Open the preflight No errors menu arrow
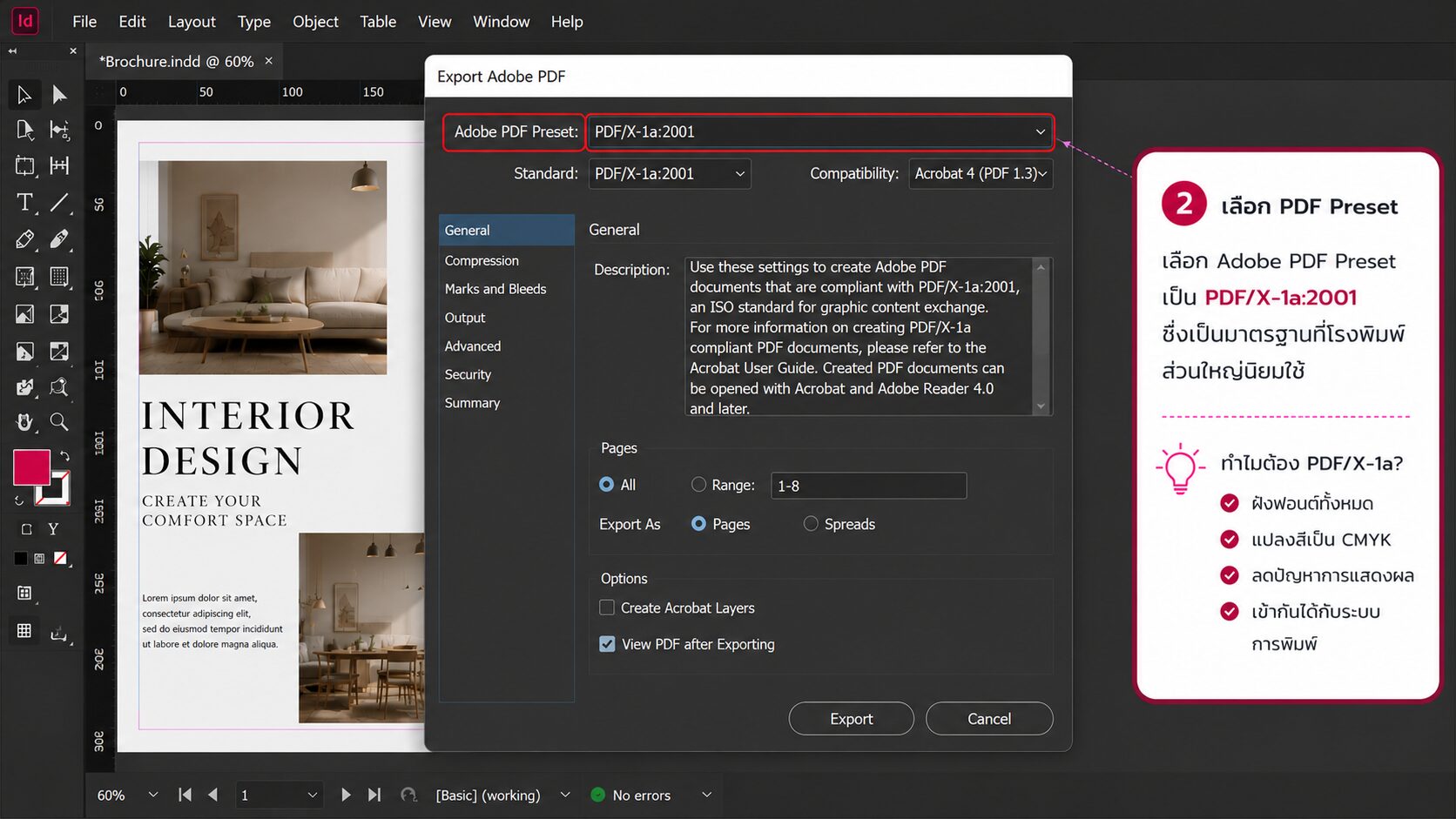Screen dimensions: 1456x819 pyautogui.click(x=707, y=795)
